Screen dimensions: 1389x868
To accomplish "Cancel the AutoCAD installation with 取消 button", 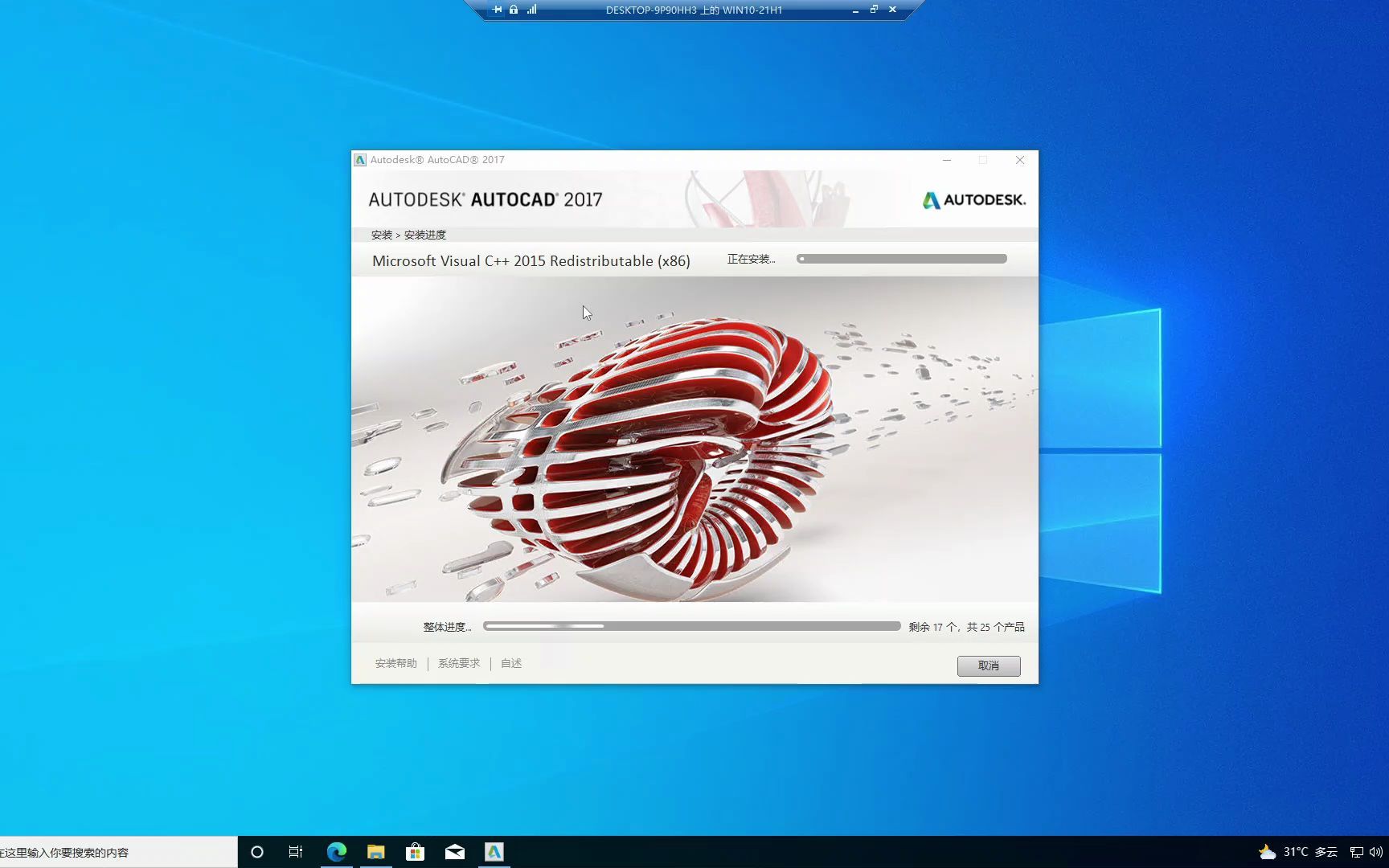I will point(989,665).
